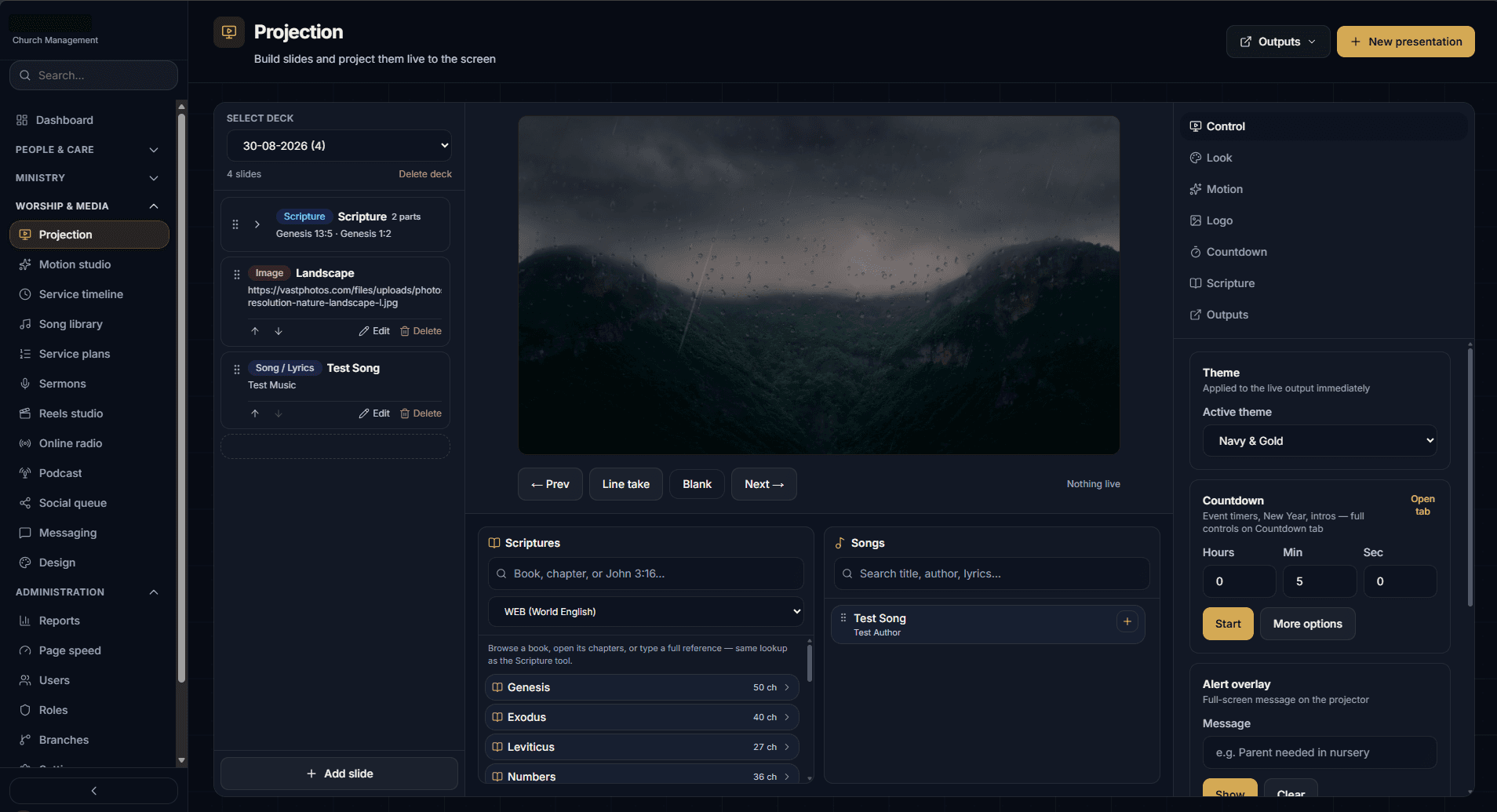Open the Motion panel tab
Viewport: 1497px width, 812px height.
[1324, 189]
